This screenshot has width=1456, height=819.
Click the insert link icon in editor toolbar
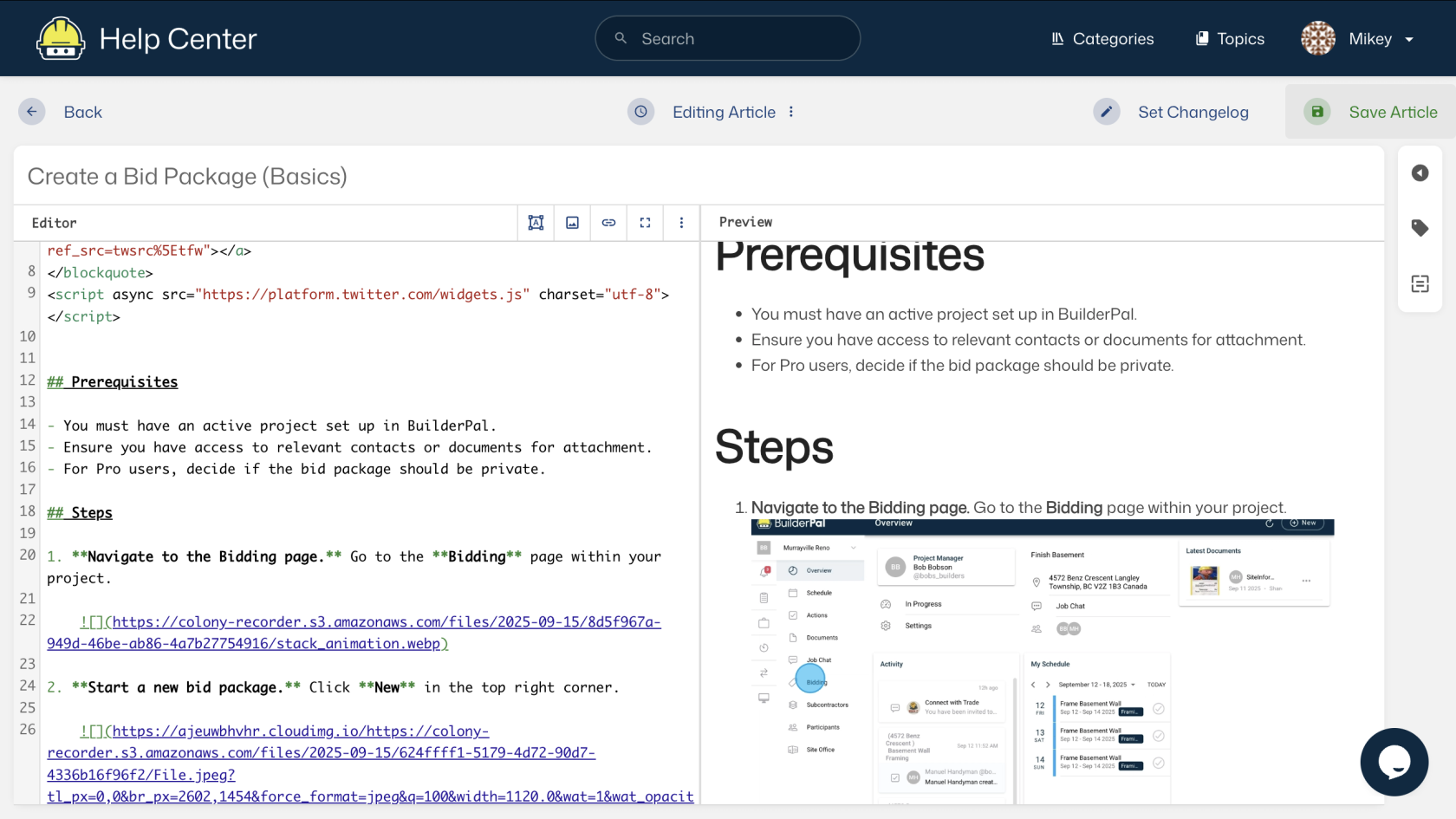click(608, 223)
